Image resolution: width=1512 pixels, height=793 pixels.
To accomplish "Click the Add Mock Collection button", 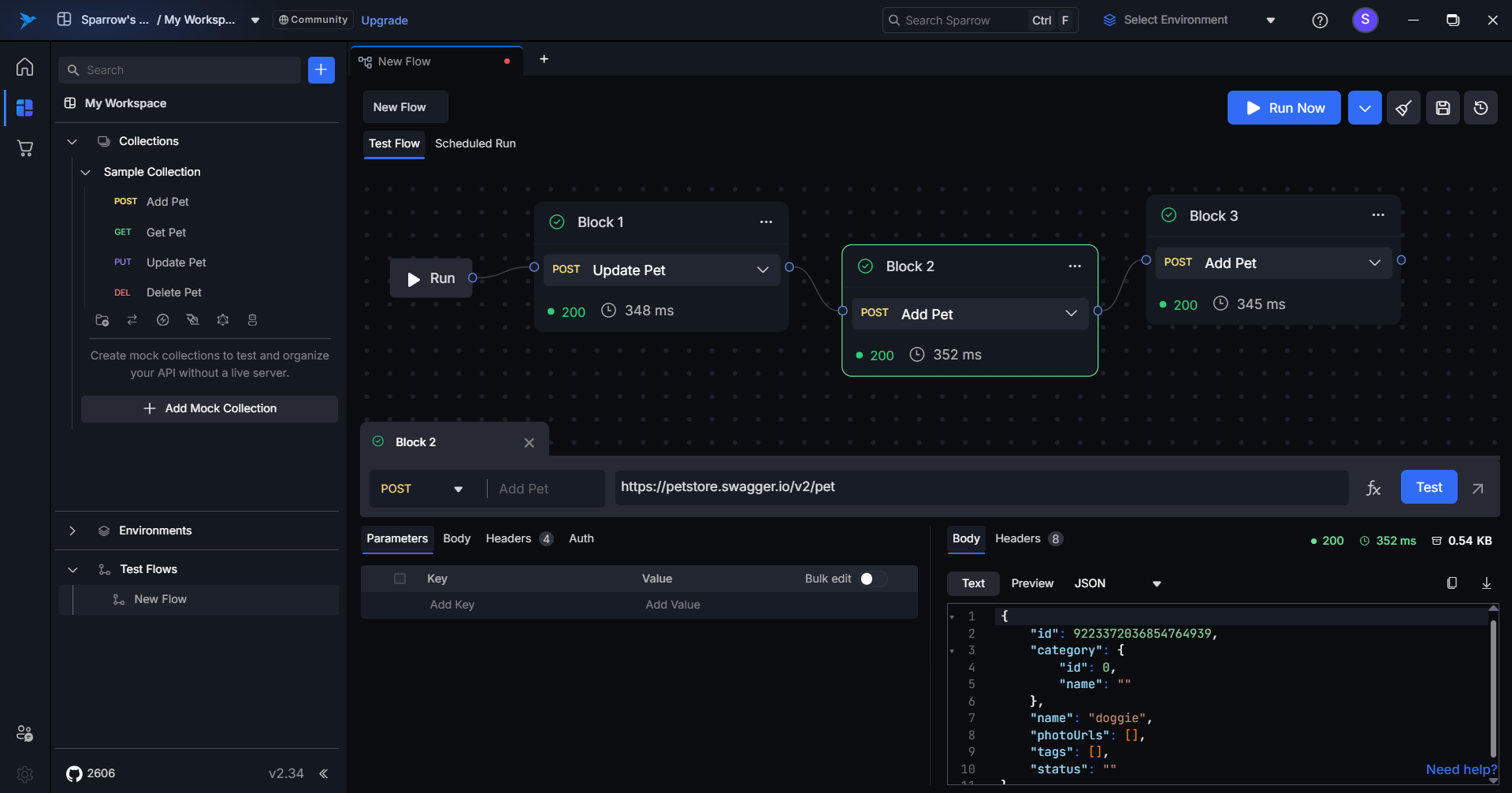I will [x=210, y=408].
